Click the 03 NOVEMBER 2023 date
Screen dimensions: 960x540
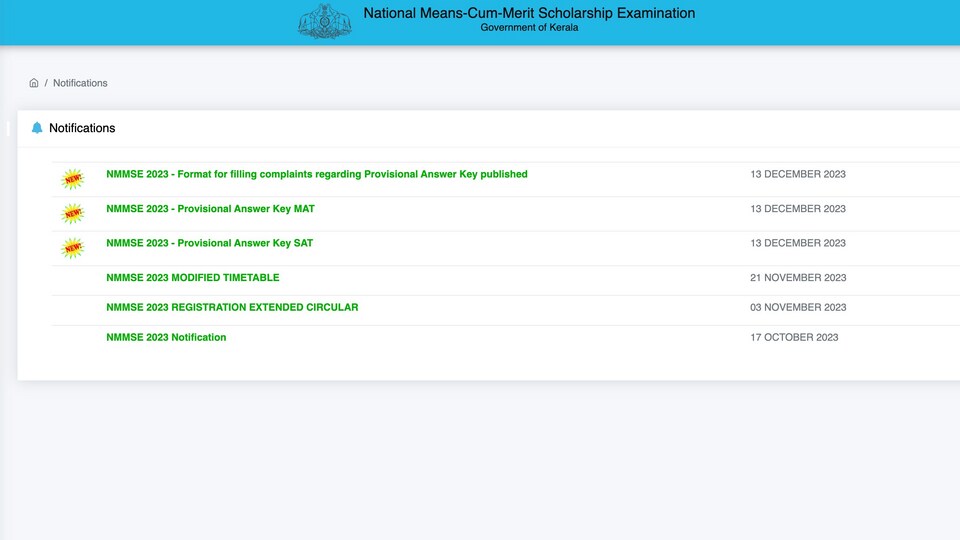point(798,307)
